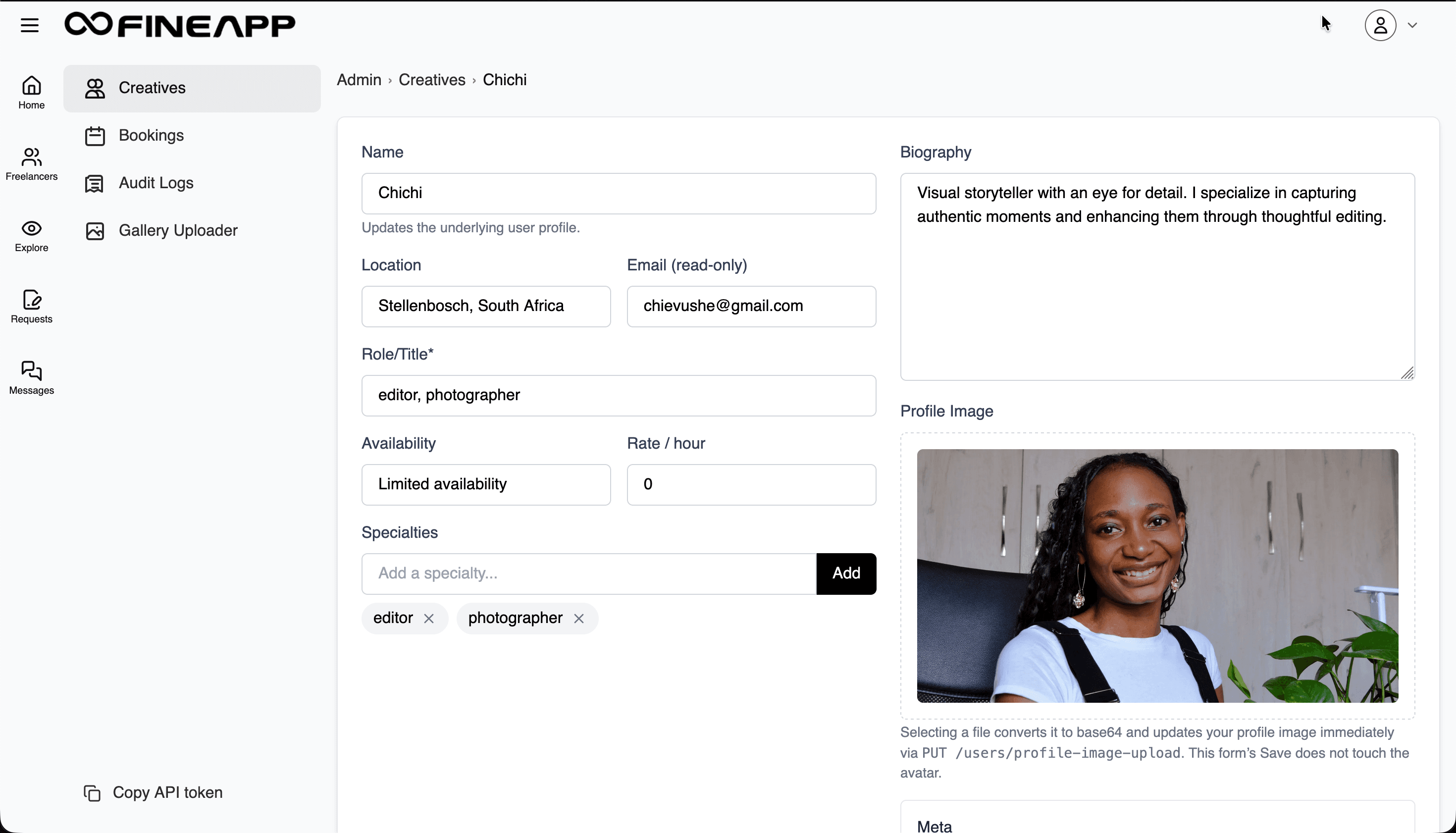The width and height of the screenshot is (1456, 833).
Task: Click the FineApp logo
Action: (x=180, y=25)
